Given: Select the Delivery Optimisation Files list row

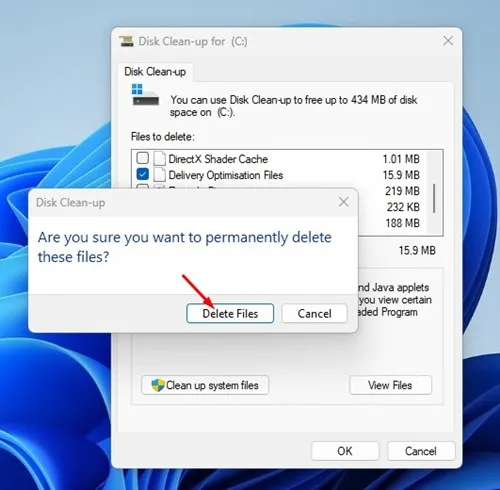Looking at the screenshot, I should (279, 174).
